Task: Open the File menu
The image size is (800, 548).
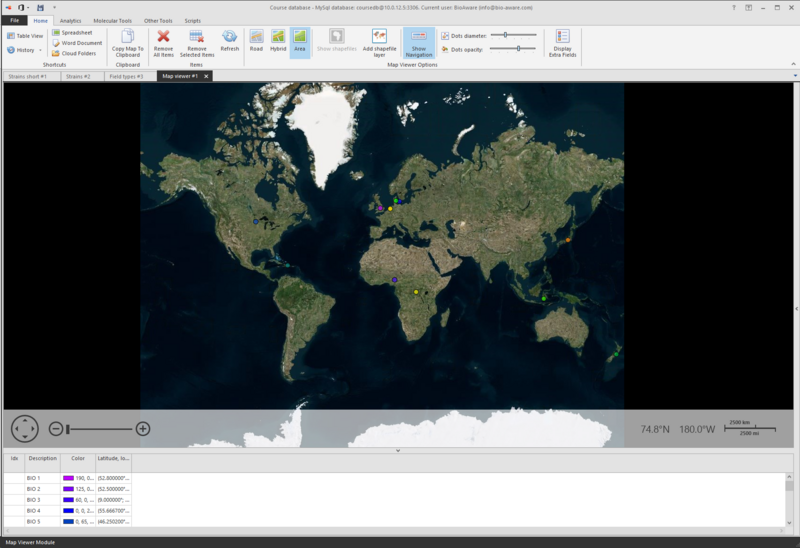Action: (15, 20)
